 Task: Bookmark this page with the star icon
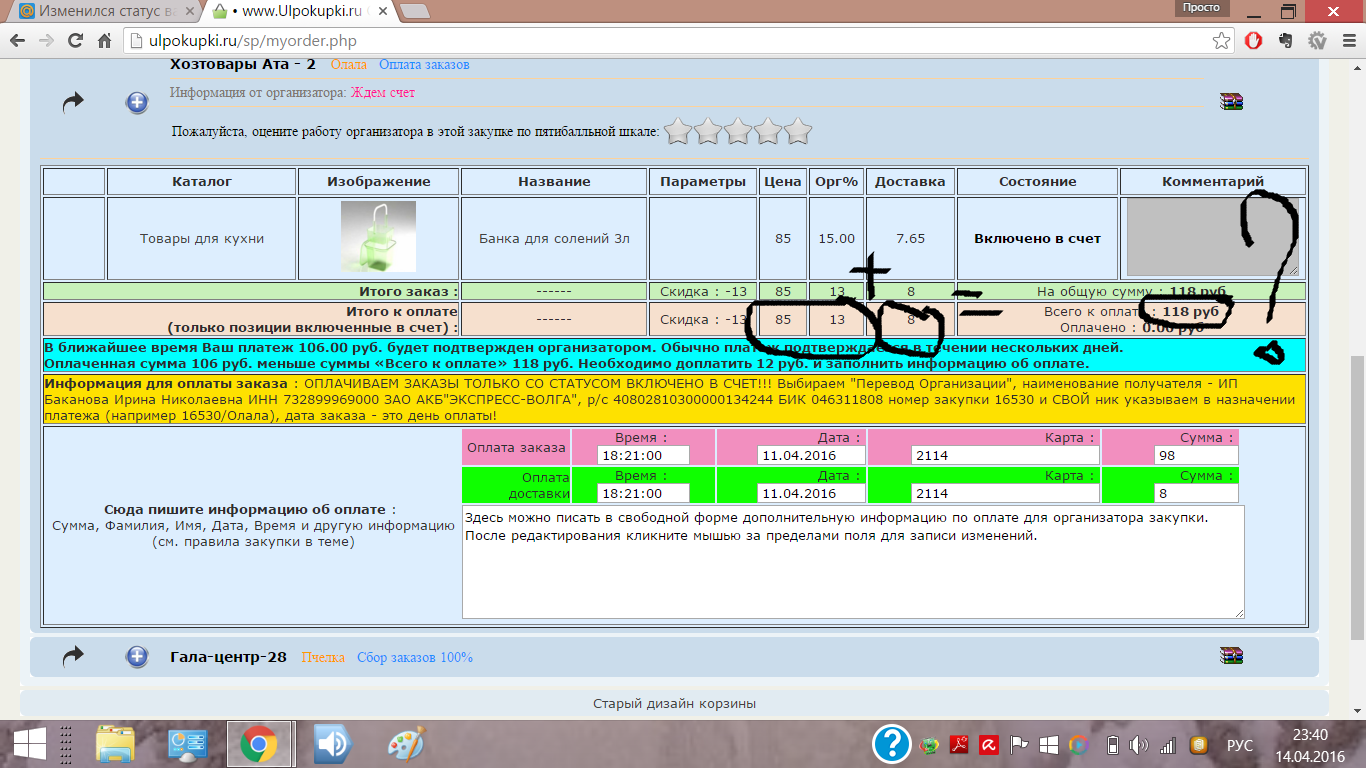1221,41
